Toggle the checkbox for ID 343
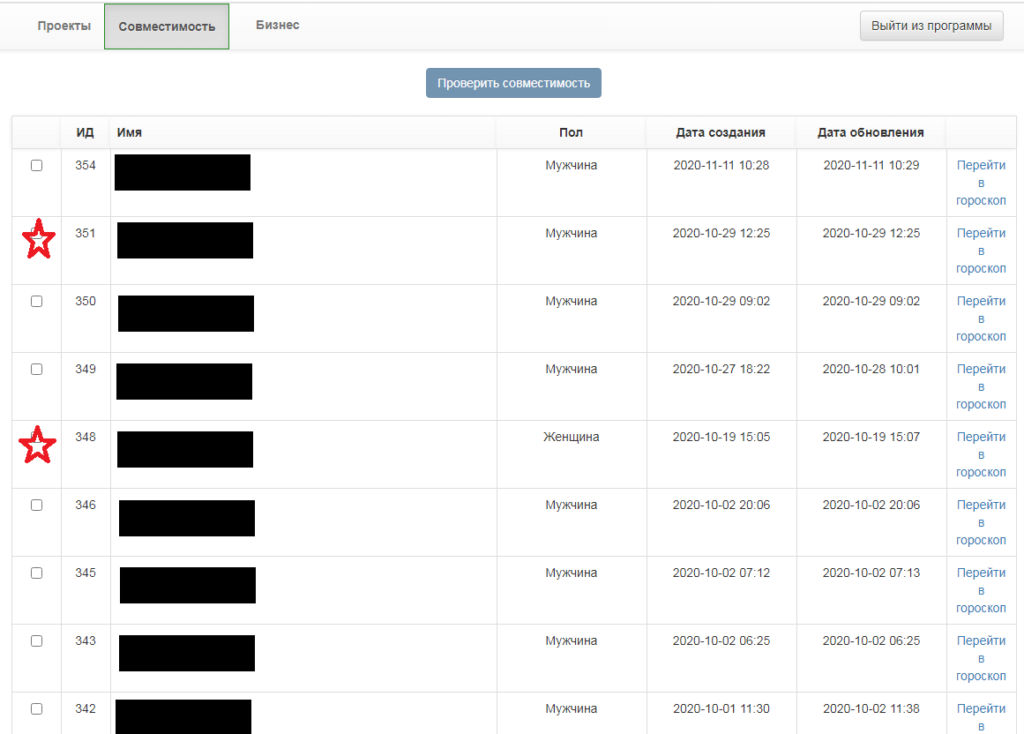The image size is (1024, 734). (x=37, y=642)
